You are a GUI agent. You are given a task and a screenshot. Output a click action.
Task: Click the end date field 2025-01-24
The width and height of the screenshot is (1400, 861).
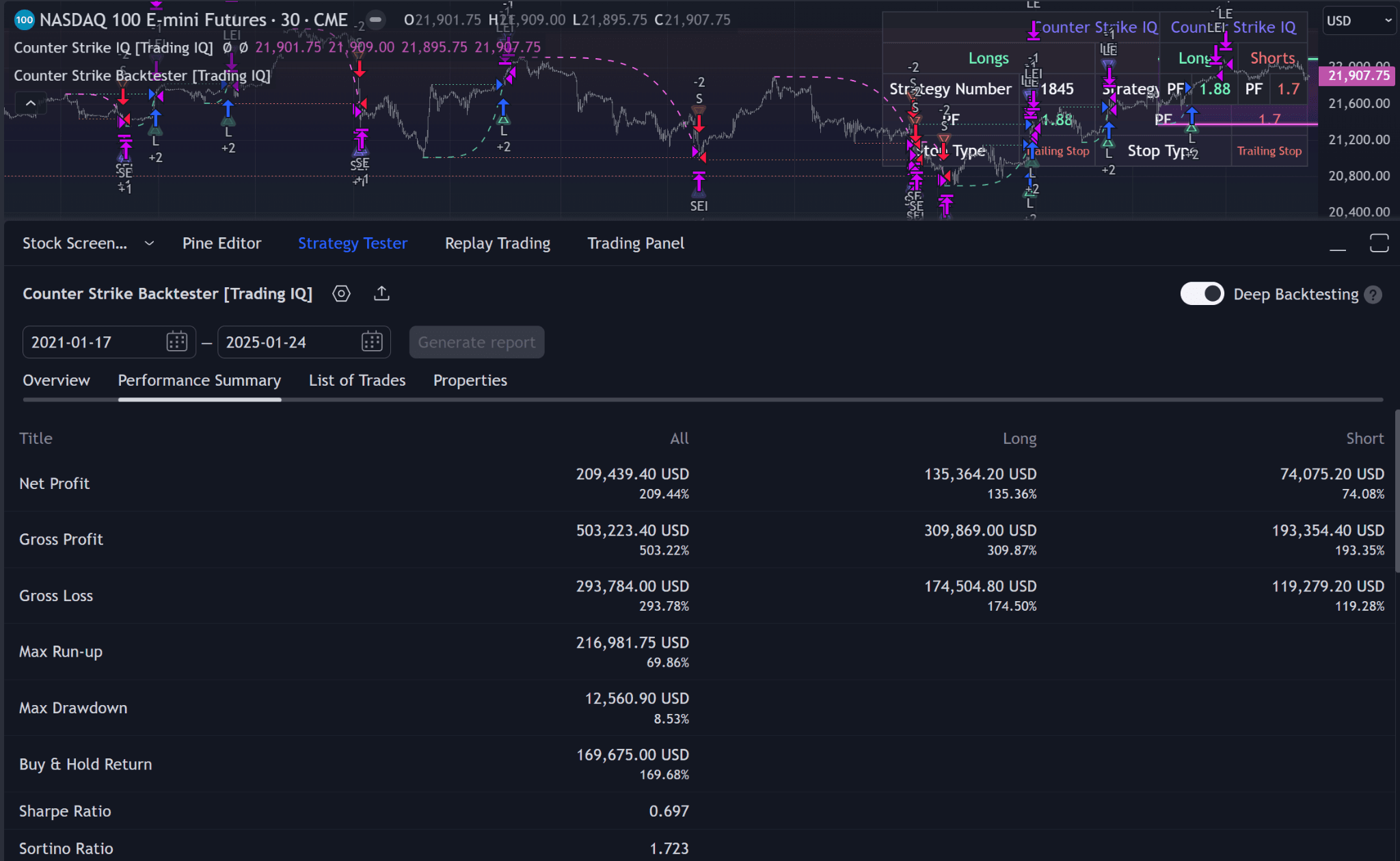pos(304,342)
